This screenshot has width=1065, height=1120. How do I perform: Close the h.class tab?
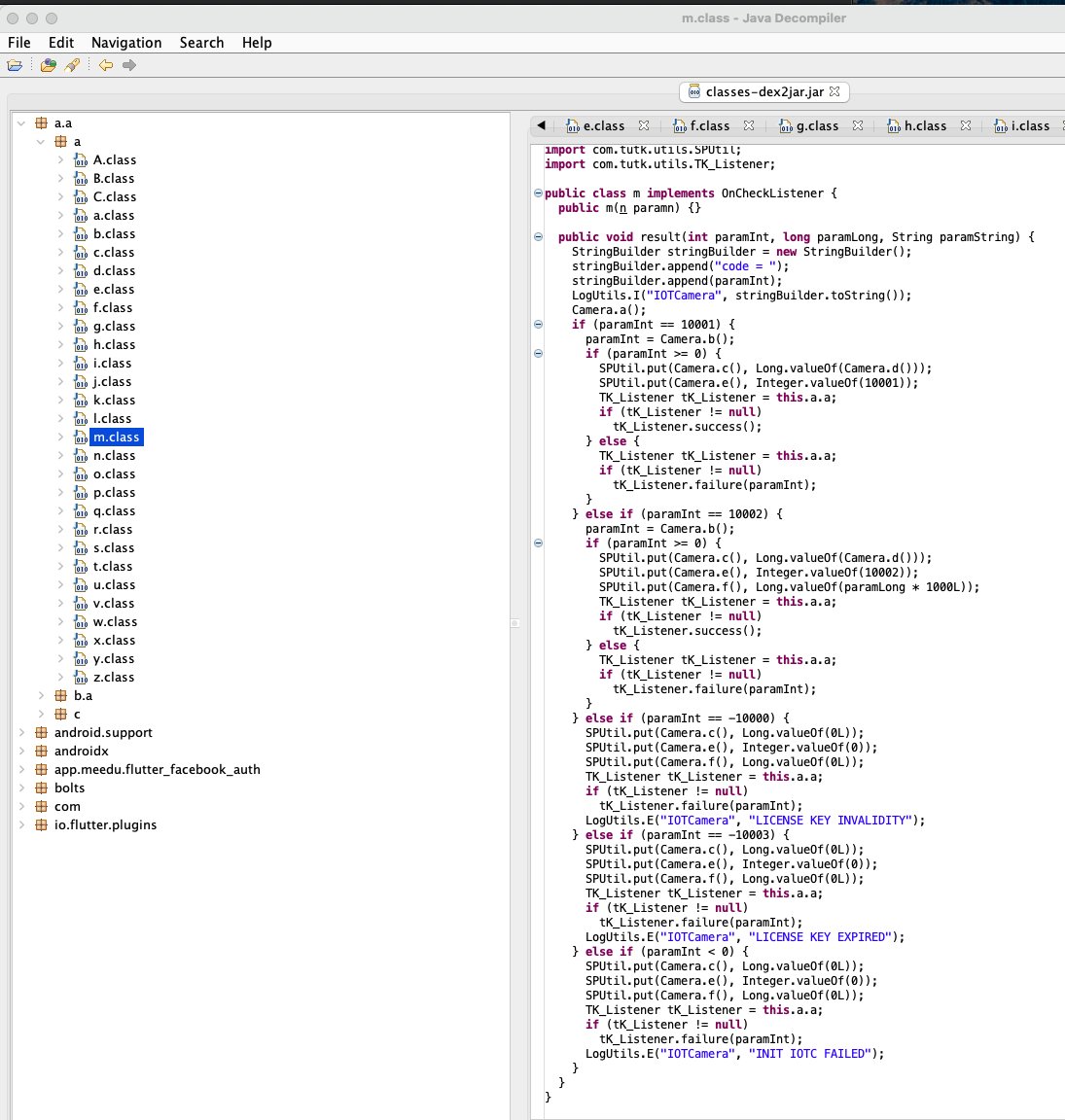tap(966, 125)
